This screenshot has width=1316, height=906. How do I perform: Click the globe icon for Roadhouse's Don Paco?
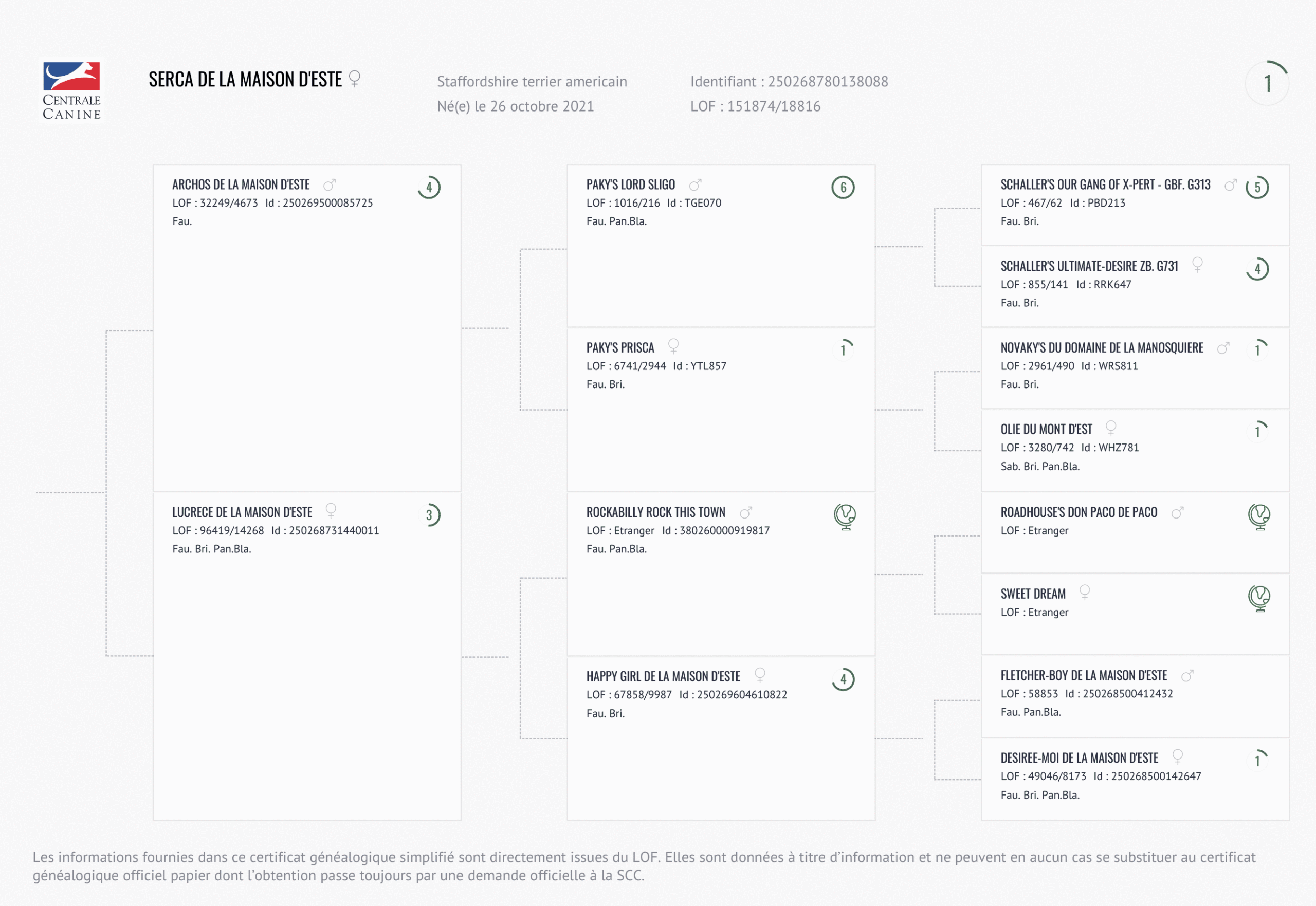point(1258,516)
